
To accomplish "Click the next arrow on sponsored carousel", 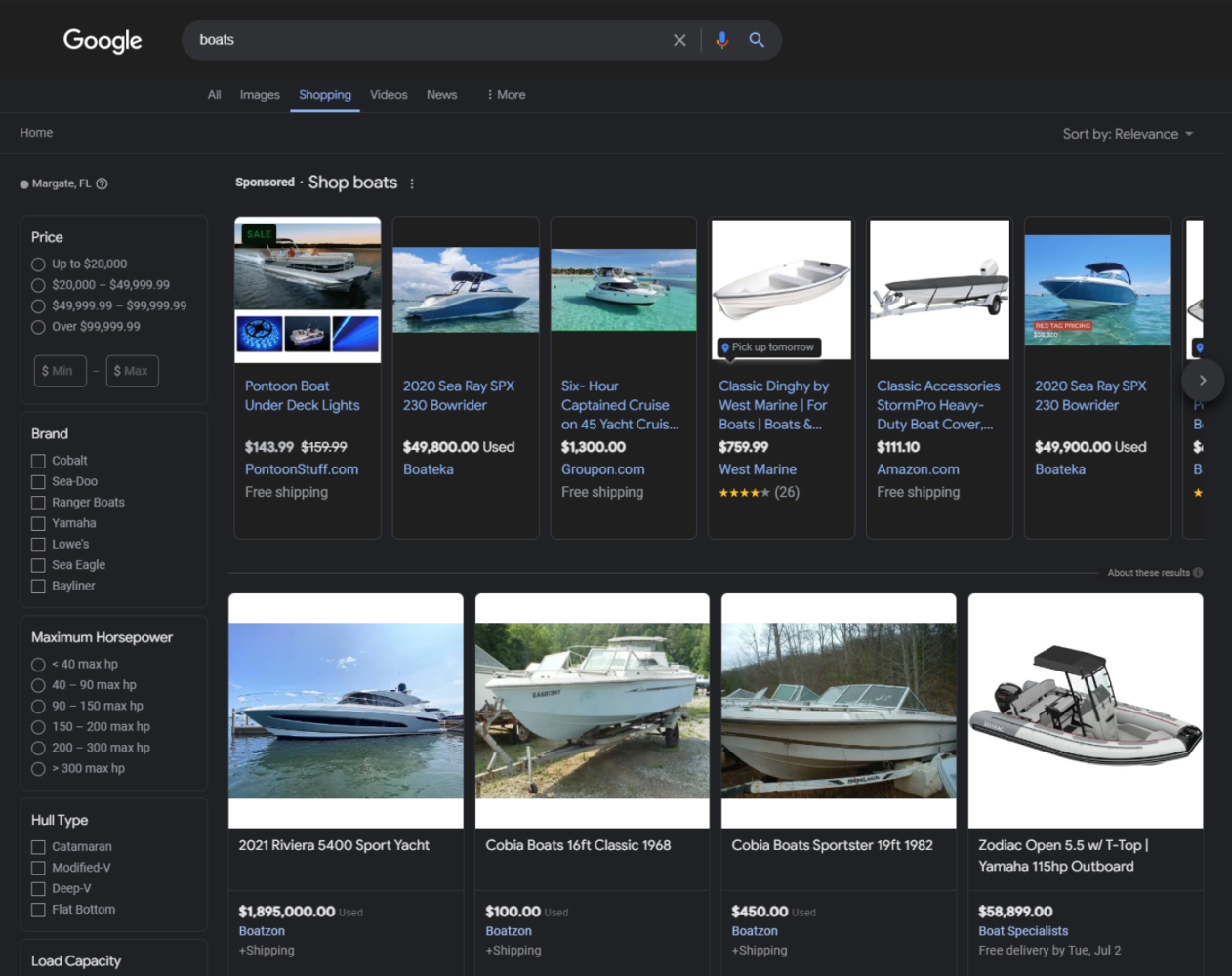I will click(x=1203, y=380).
